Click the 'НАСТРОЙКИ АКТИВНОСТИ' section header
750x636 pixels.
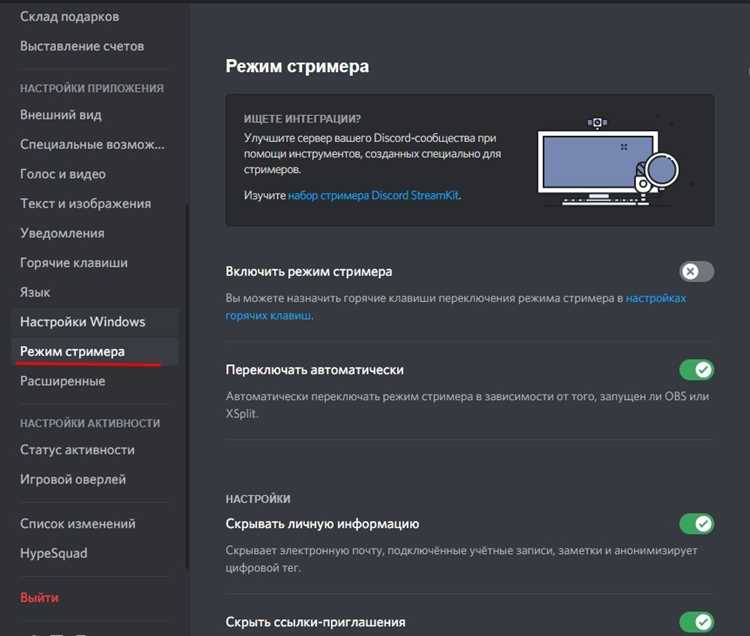pos(90,424)
